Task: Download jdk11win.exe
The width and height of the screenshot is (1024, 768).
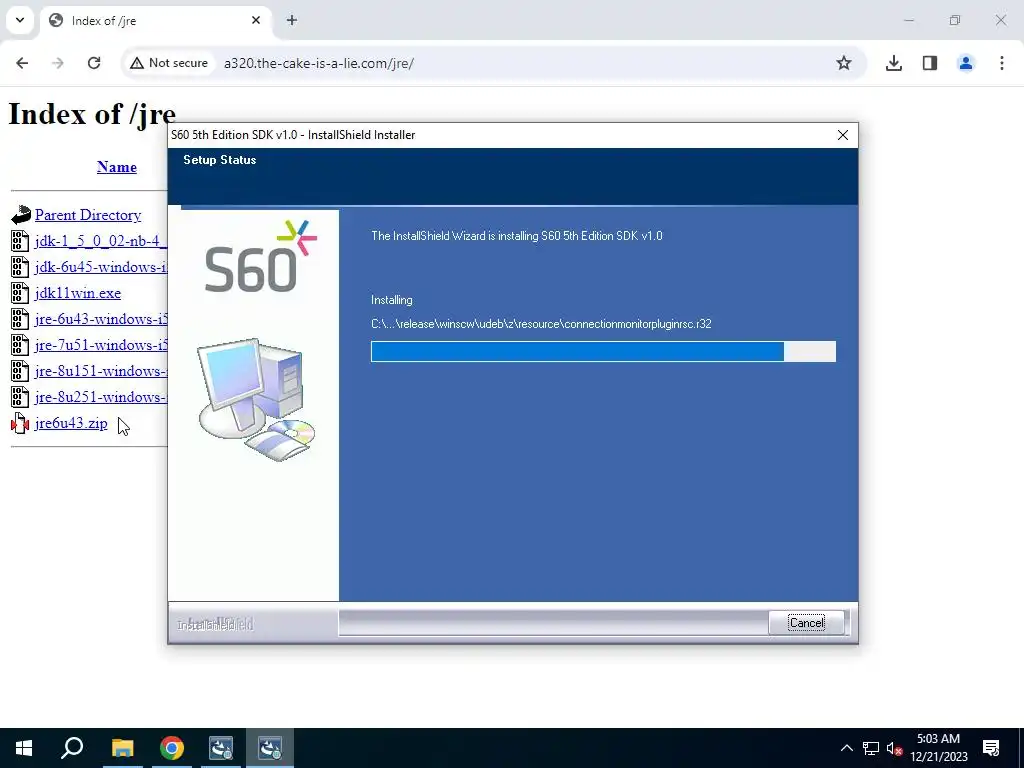Action: (x=78, y=293)
